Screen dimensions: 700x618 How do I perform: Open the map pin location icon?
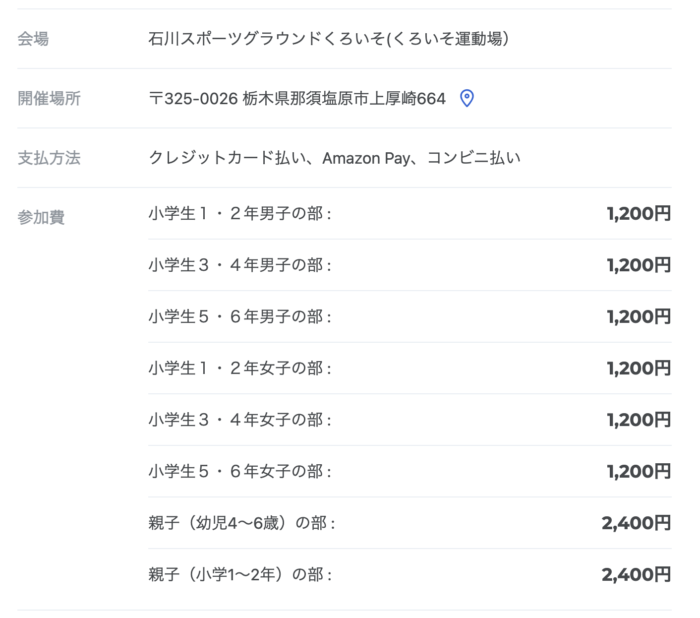pos(466,98)
